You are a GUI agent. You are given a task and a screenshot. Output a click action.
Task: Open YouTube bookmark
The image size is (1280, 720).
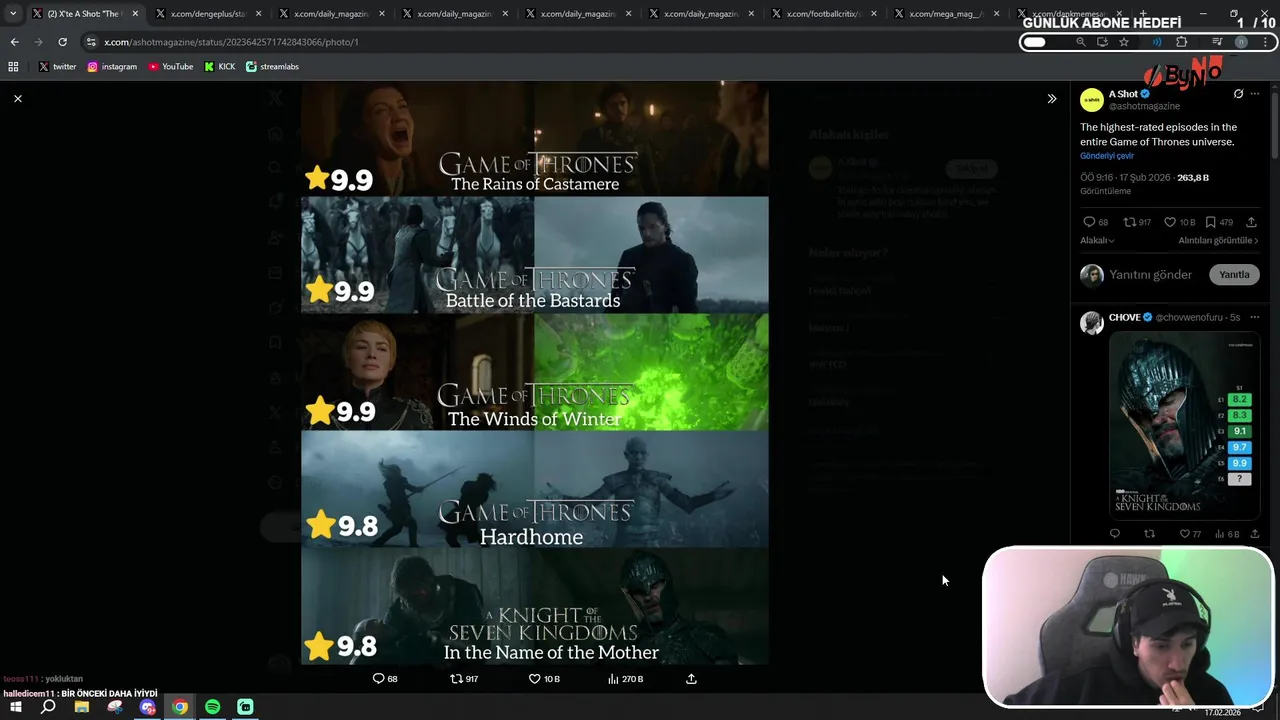tap(170, 66)
